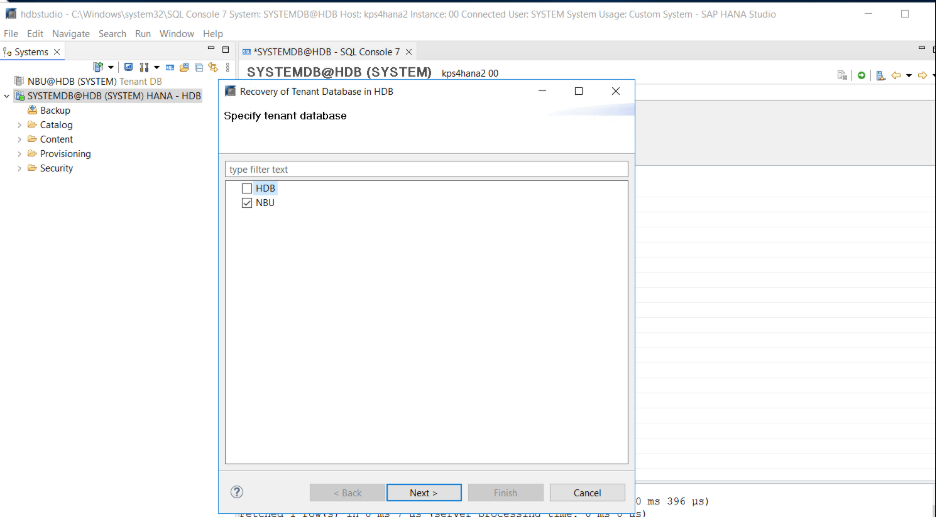This screenshot has height=517, width=936.
Task: Click the 'kps4hana2 00' host label
Action: click(470, 73)
